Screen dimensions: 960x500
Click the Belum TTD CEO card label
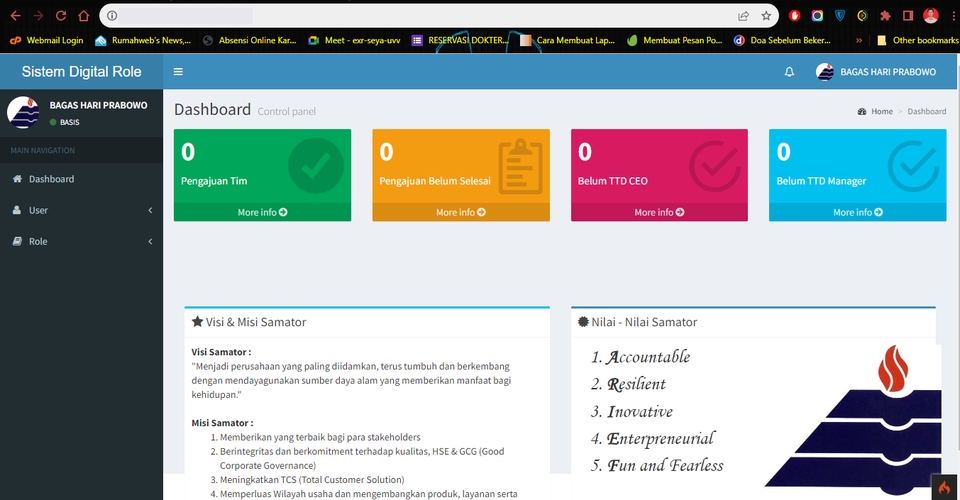[612, 181]
